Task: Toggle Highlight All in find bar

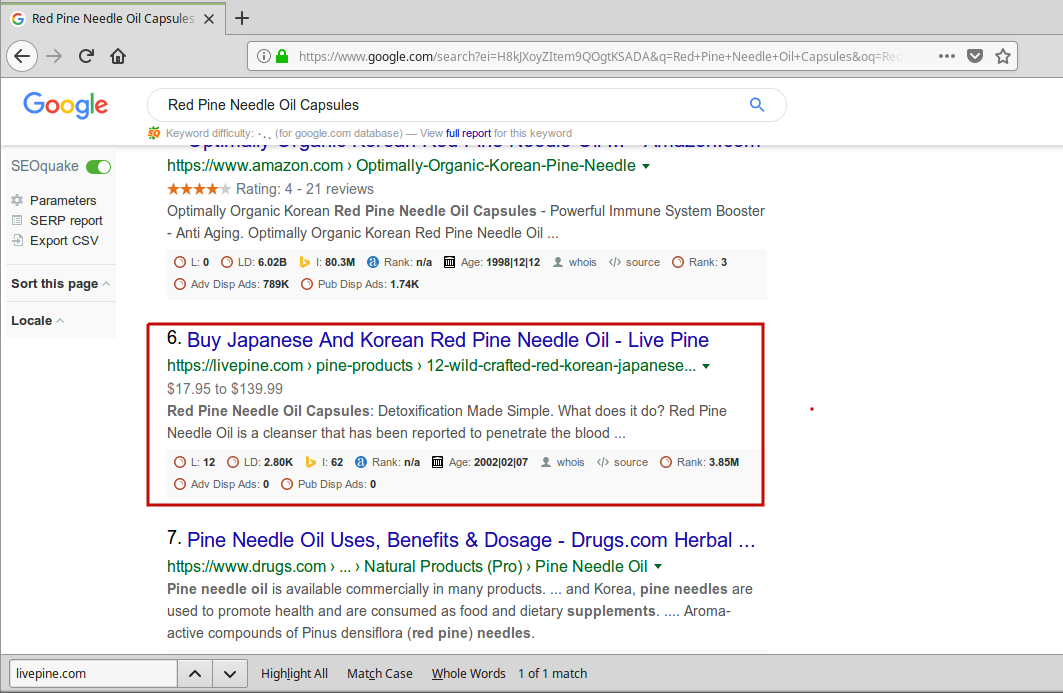Action: pos(294,674)
